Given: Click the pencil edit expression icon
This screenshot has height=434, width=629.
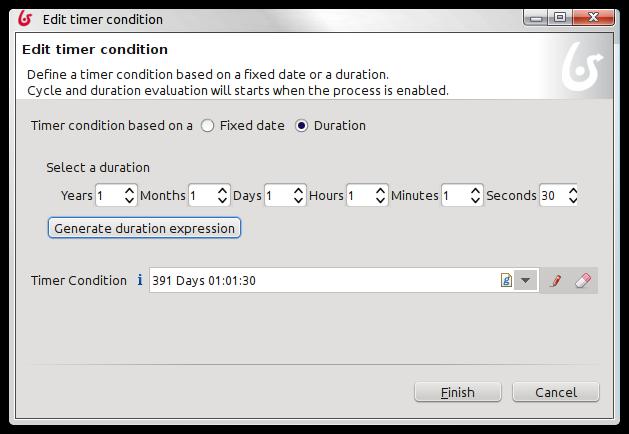Looking at the screenshot, I should (x=555, y=280).
